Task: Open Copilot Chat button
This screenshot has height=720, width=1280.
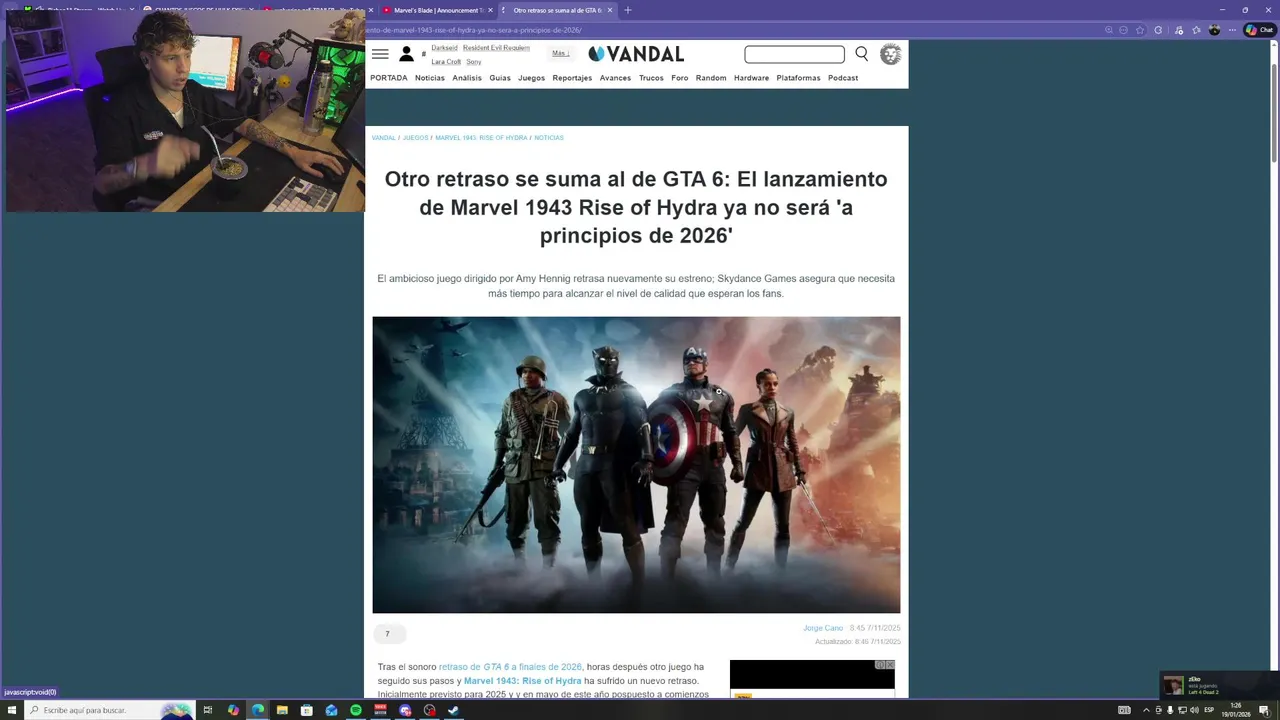Action: point(1260,30)
